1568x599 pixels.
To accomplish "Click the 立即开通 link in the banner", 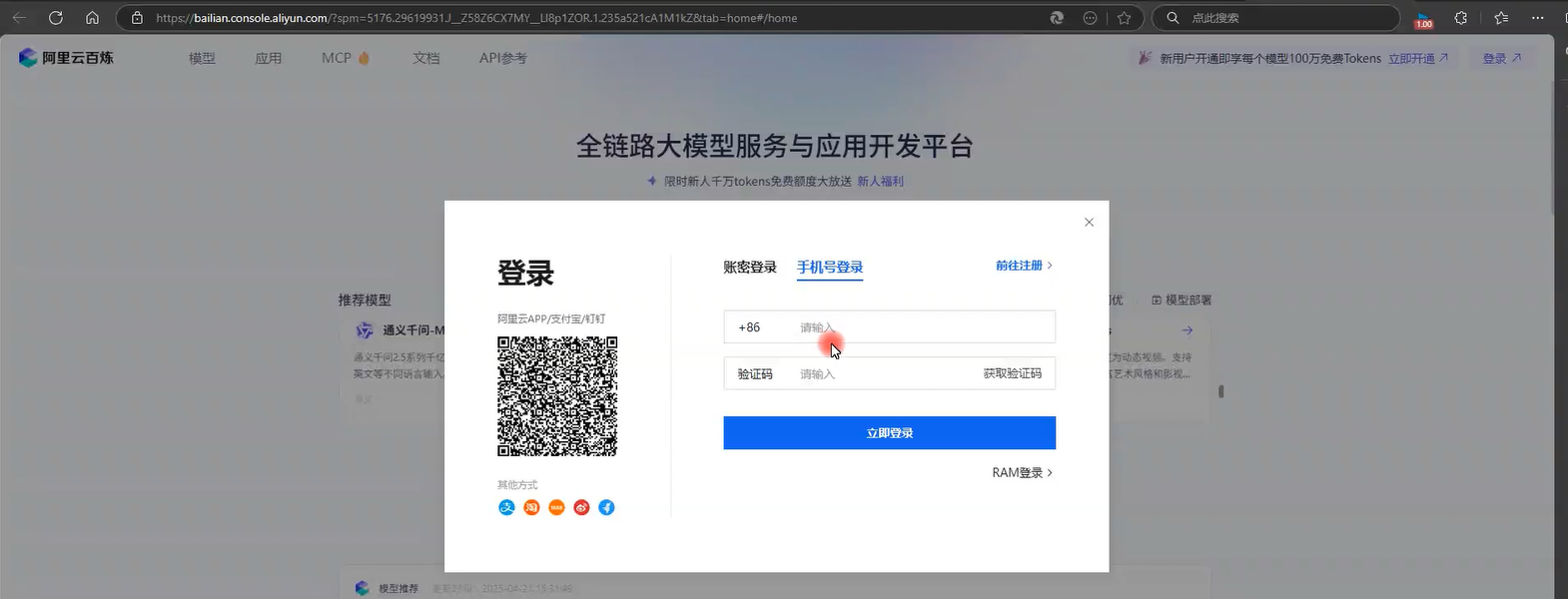I will 1417,59.
